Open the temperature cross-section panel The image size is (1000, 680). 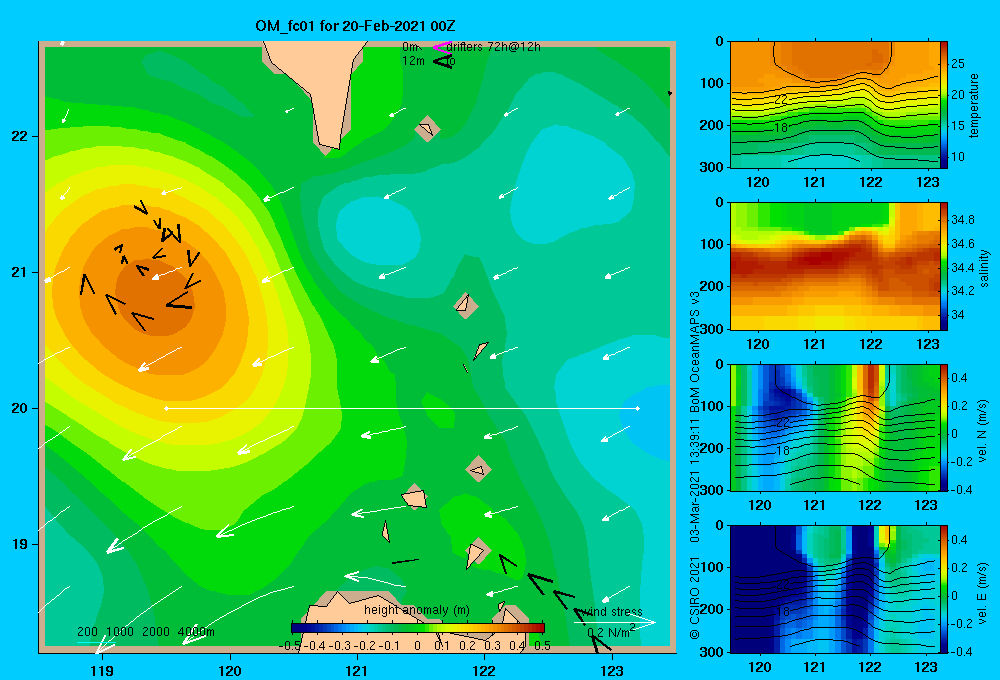(834, 105)
